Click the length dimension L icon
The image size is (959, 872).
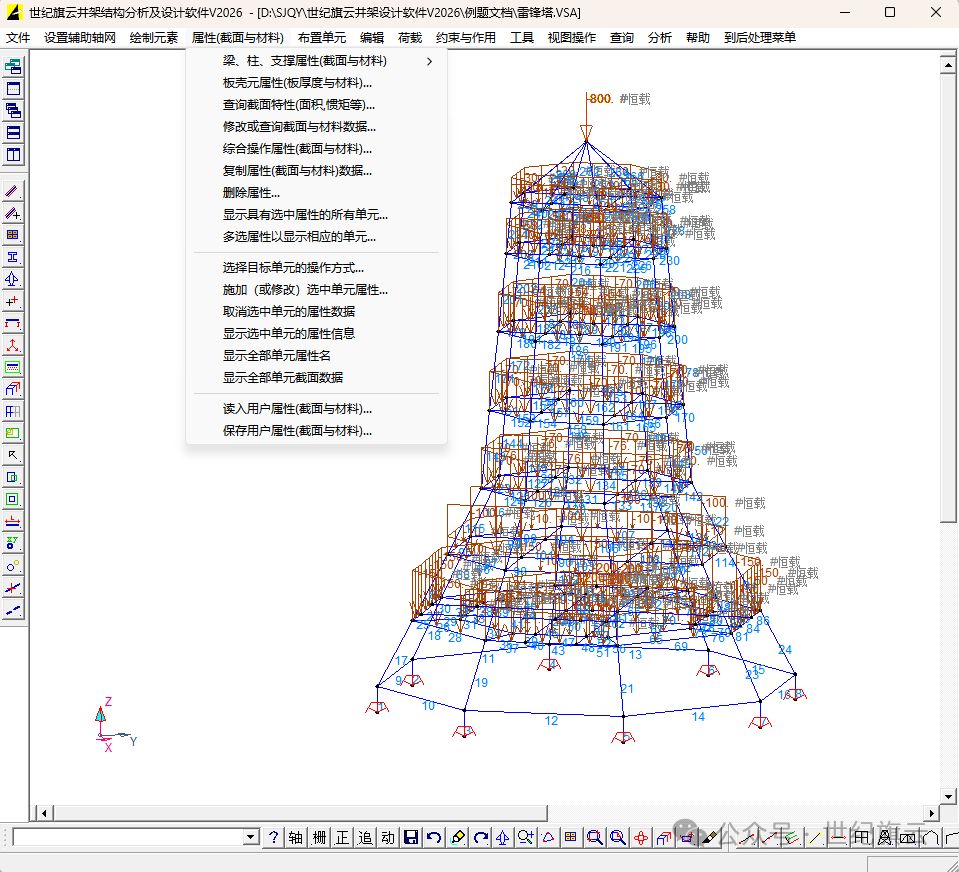pos(13,522)
